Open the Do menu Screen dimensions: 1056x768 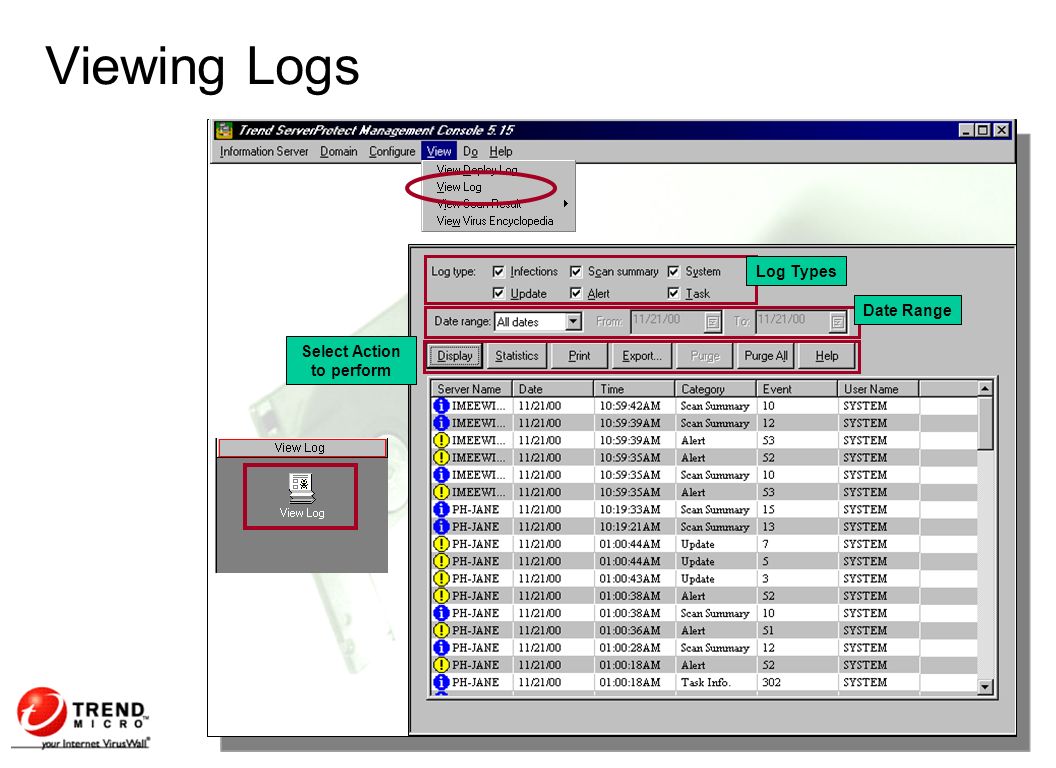click(470, 152)
